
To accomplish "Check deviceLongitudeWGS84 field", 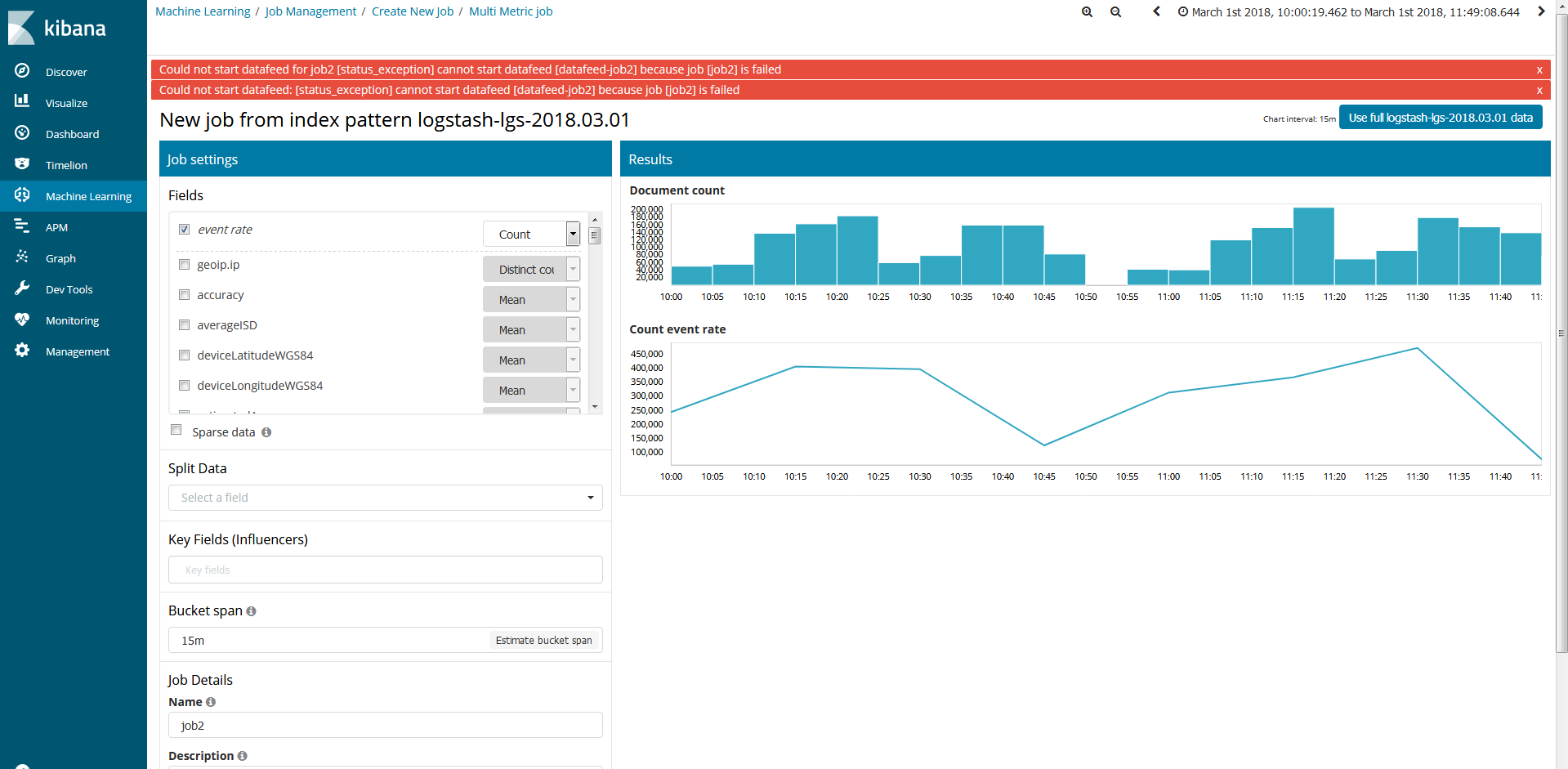I will tap(184, 385).
